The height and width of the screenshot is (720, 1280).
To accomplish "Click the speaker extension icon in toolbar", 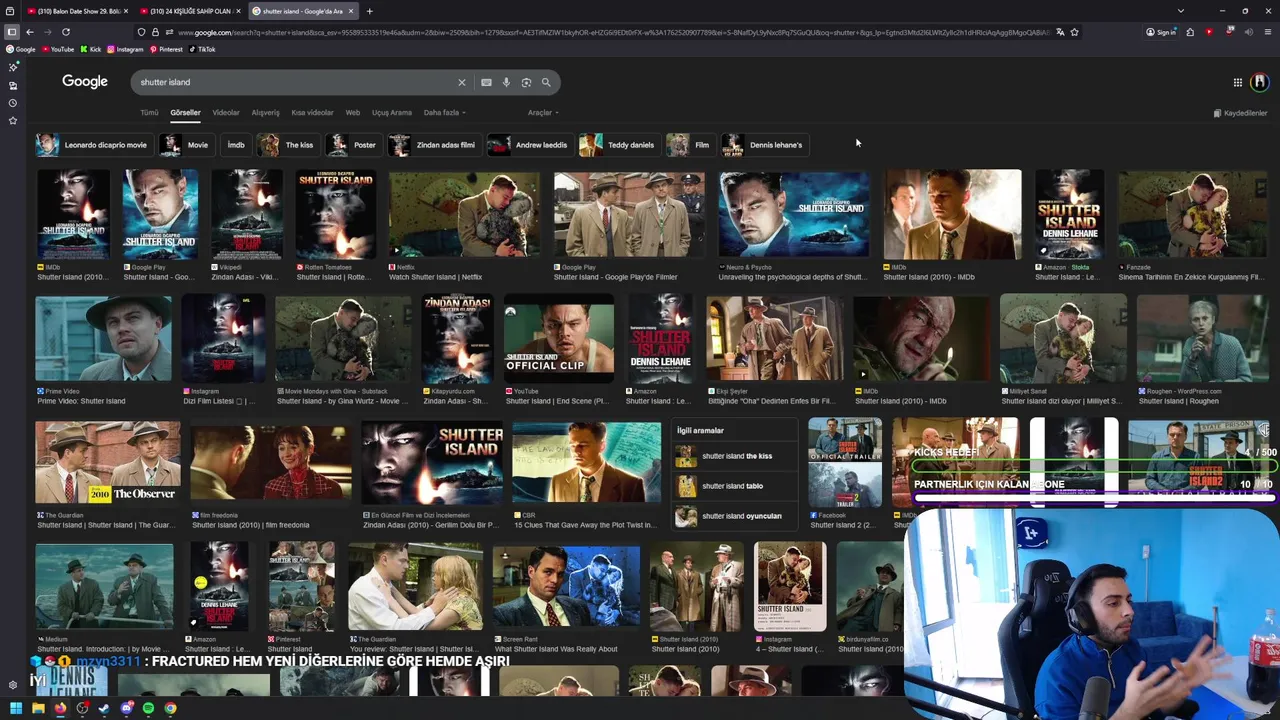I will 1248,32.
